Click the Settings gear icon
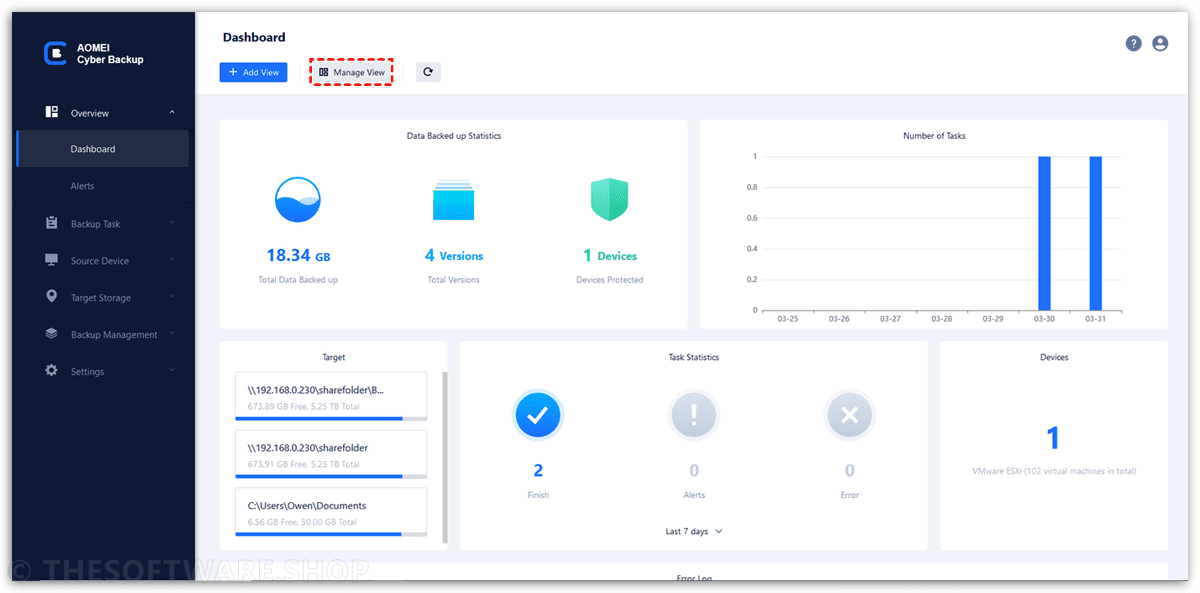 click(52, 371)
